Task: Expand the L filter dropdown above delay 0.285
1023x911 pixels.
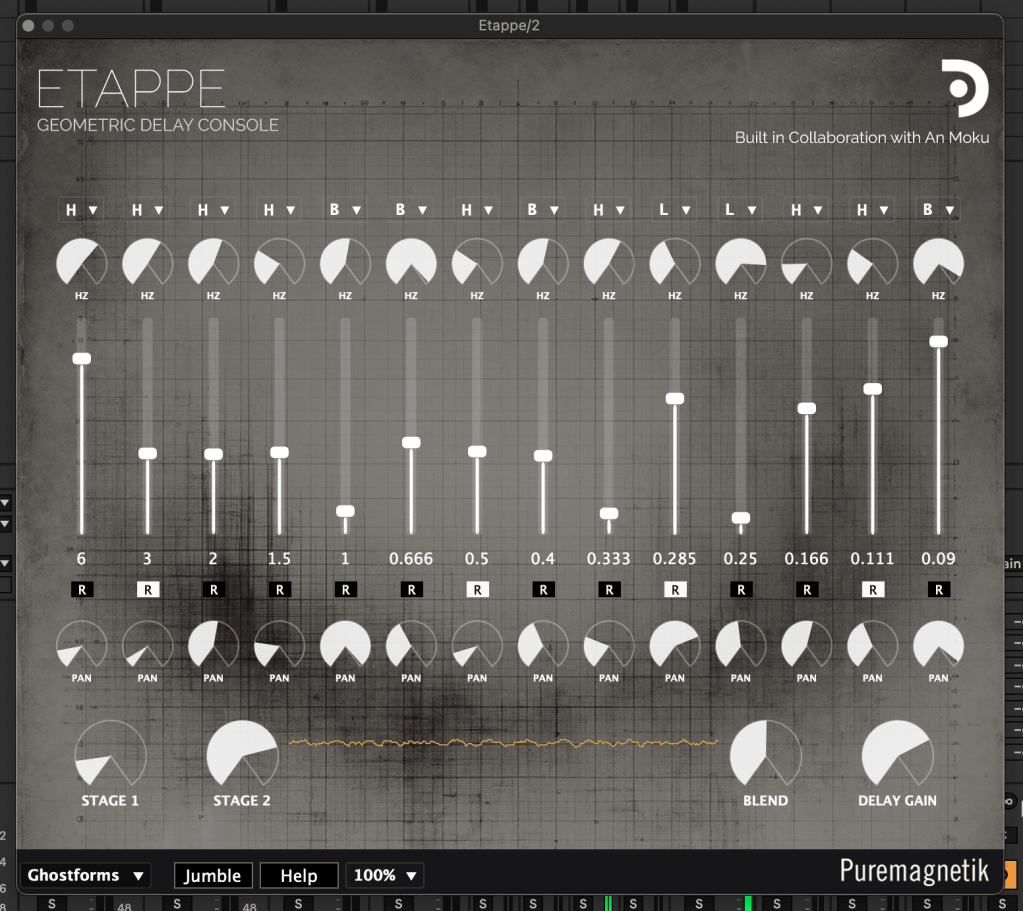Action: coord(674,210)
